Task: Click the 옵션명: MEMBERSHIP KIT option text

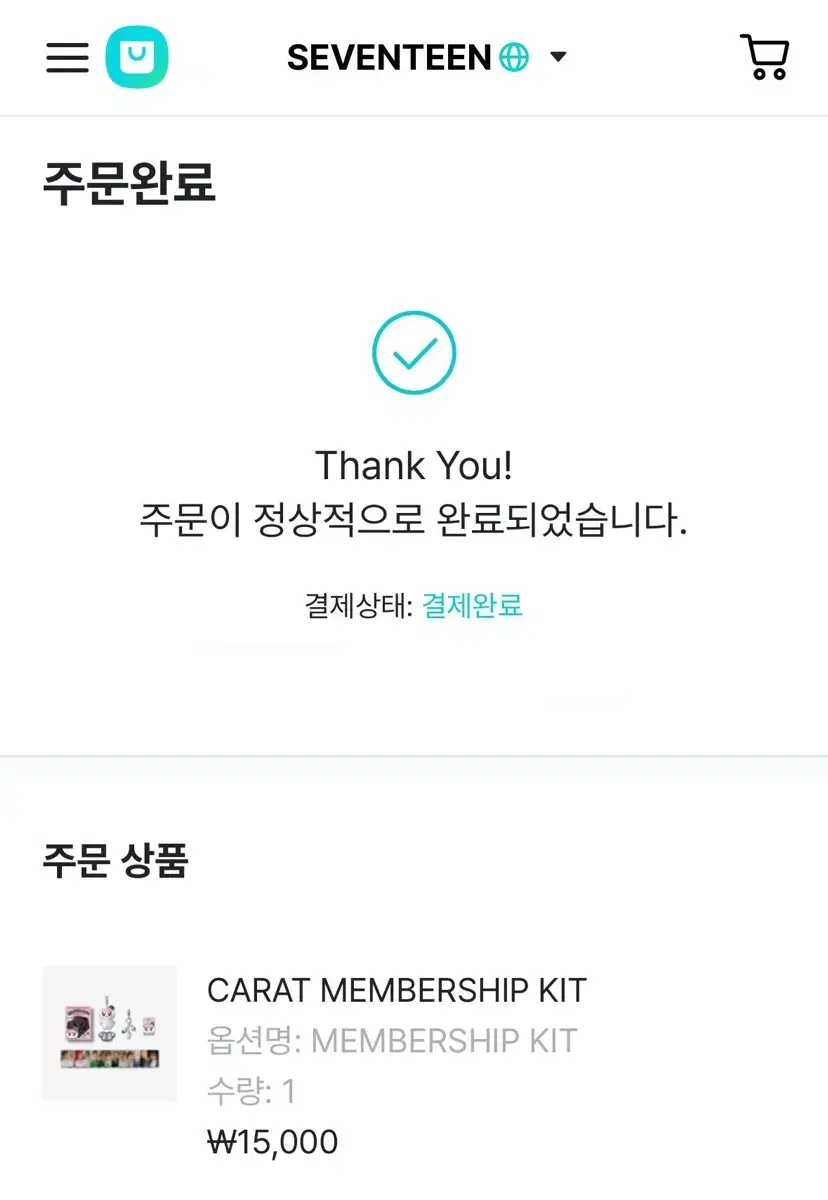Action: click(x=392, y=1041)
